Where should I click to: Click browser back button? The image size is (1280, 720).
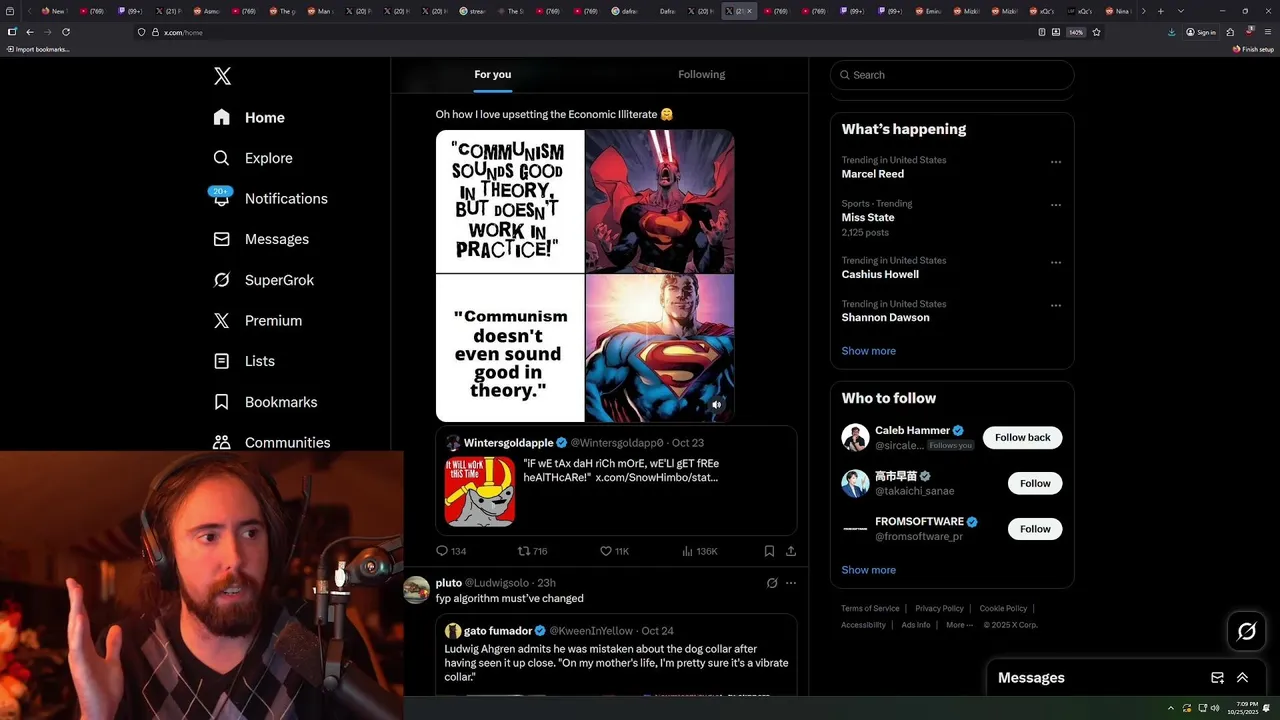click(x=29, y=32)
